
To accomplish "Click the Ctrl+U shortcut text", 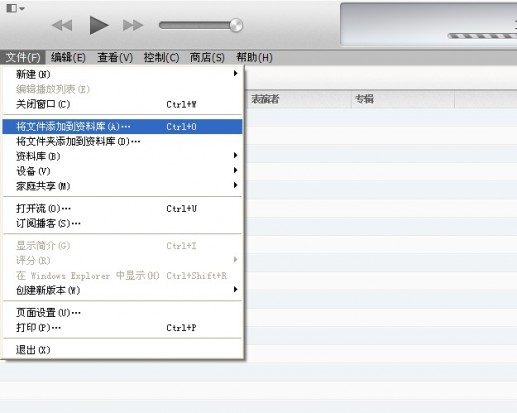I will pyautogui.click(x=181, y=209).
